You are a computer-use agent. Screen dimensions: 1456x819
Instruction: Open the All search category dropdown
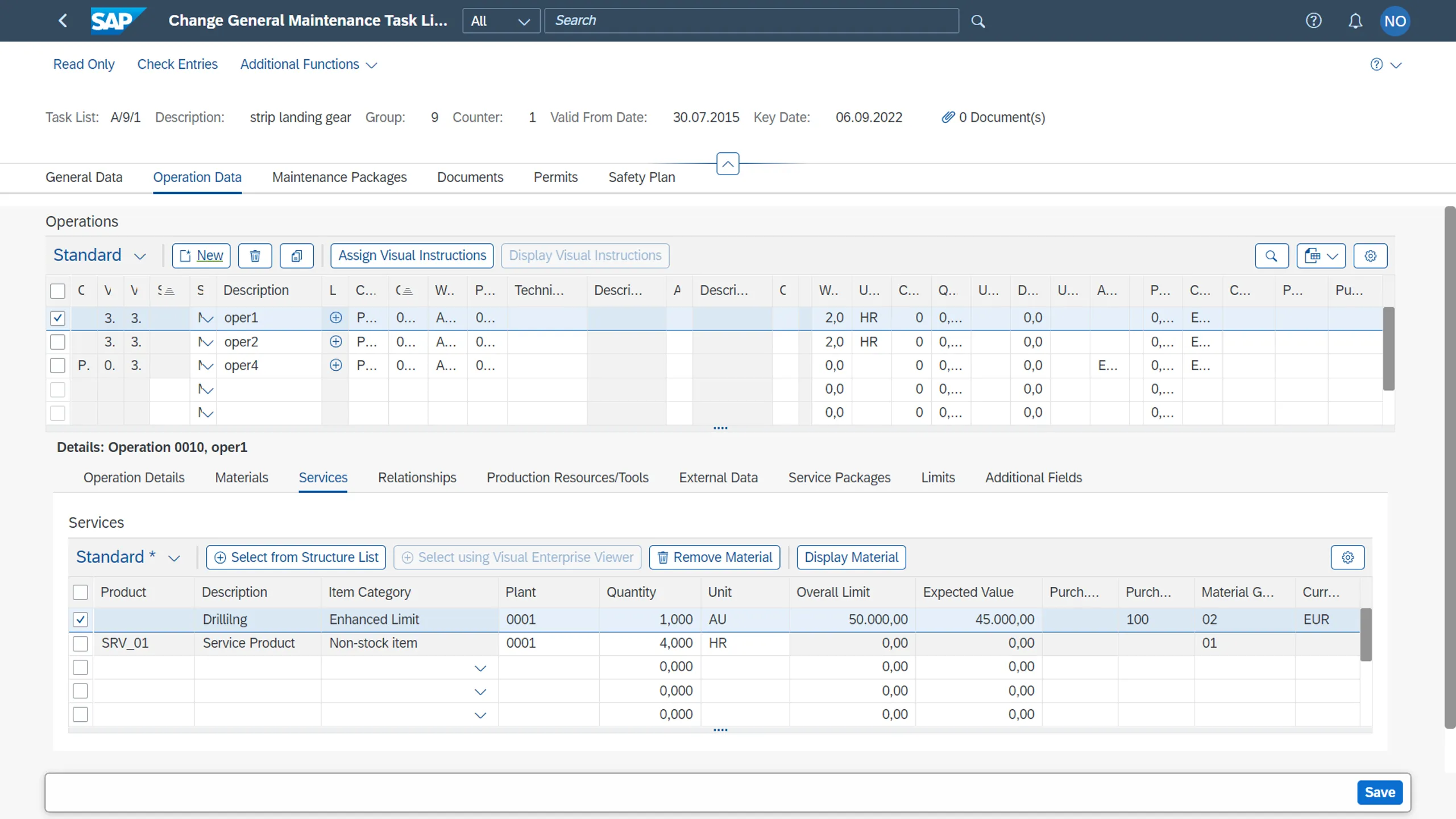click(500, 20)
